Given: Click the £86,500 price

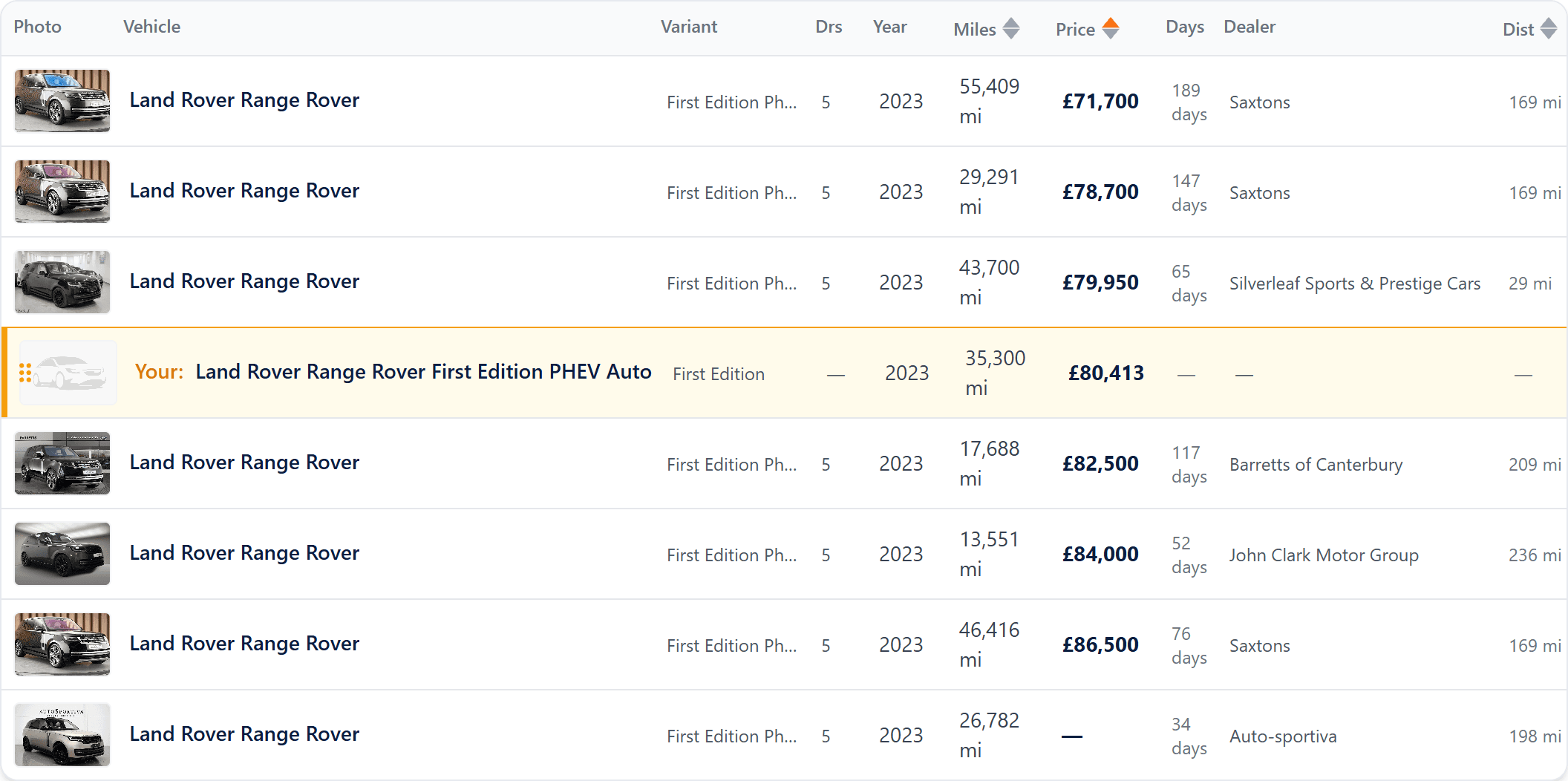Looking at the screenshot, I should [x=1100, y=644].
